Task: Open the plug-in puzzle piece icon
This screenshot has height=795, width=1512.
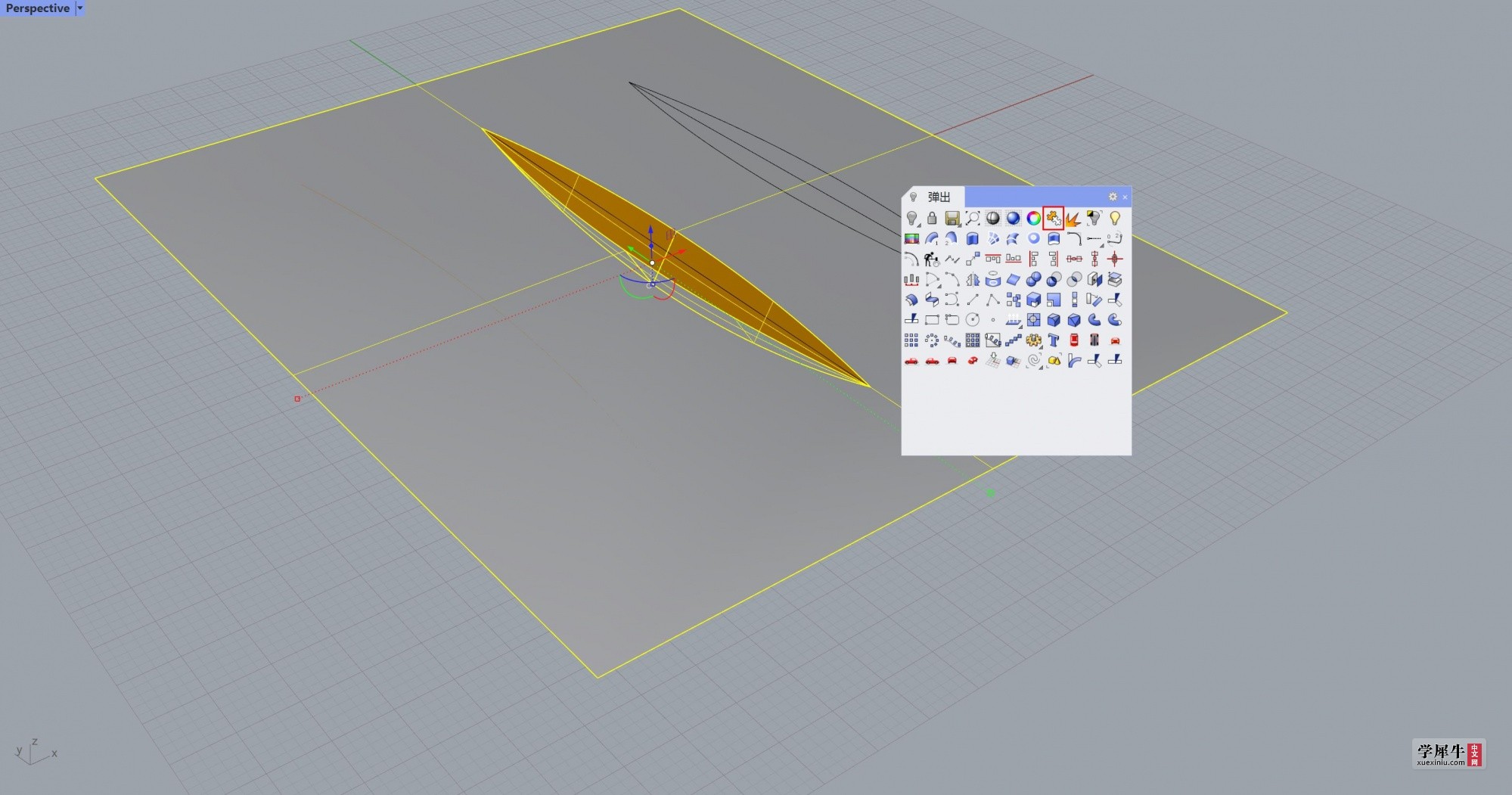Action: [x=1054, y=218]
